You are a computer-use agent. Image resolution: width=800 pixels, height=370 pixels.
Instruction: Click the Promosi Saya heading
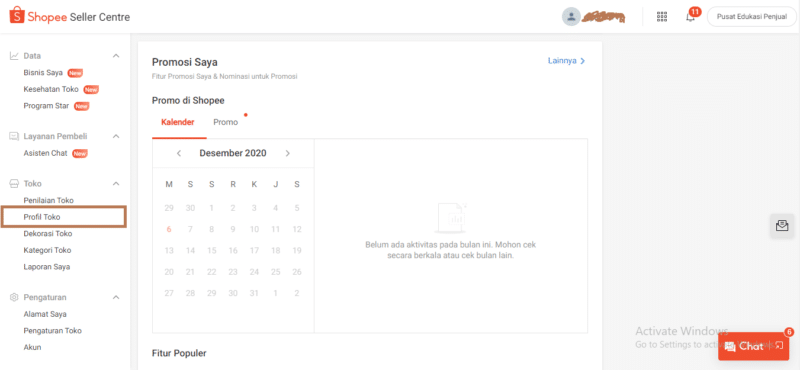pos(185,62)
